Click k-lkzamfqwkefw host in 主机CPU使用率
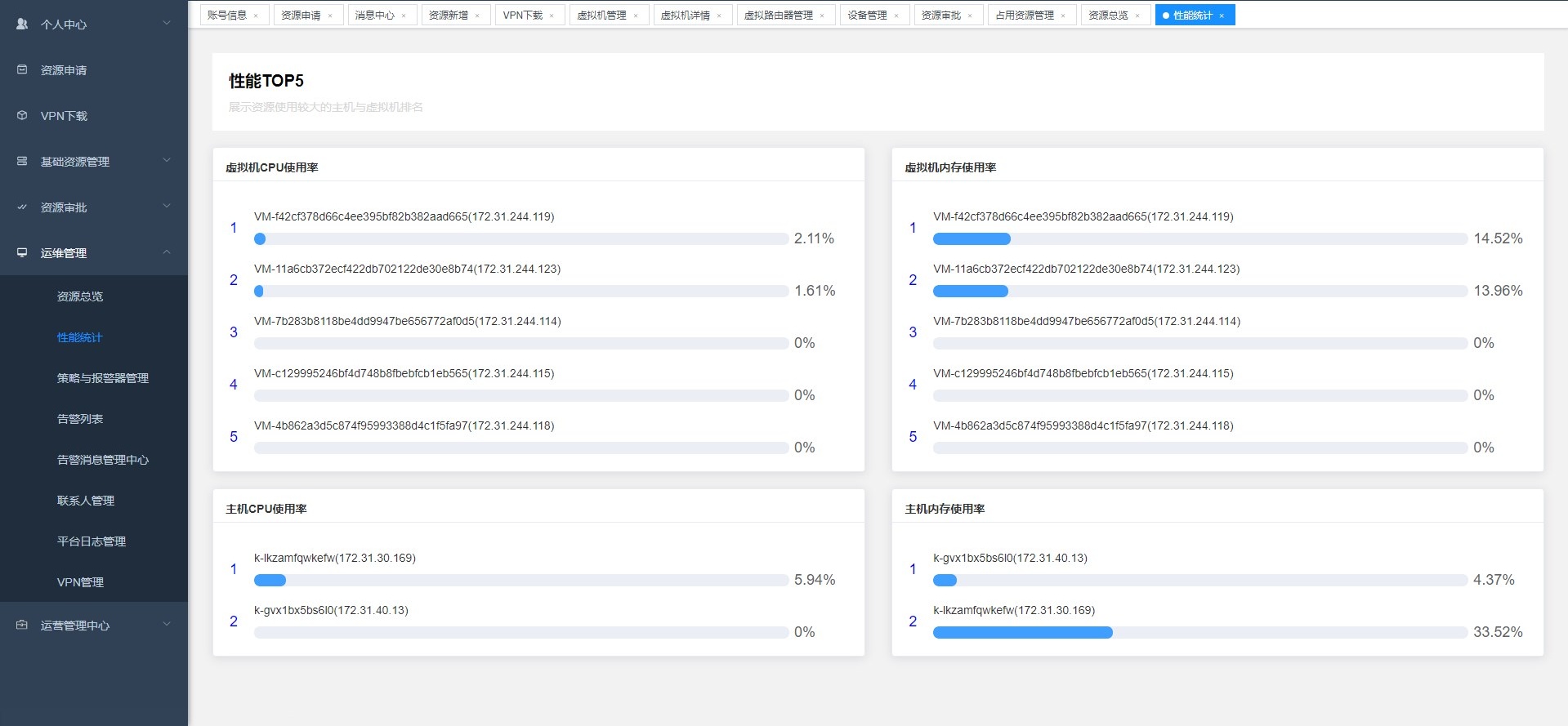Screen dimensions: 1568x726 point(335,559)
